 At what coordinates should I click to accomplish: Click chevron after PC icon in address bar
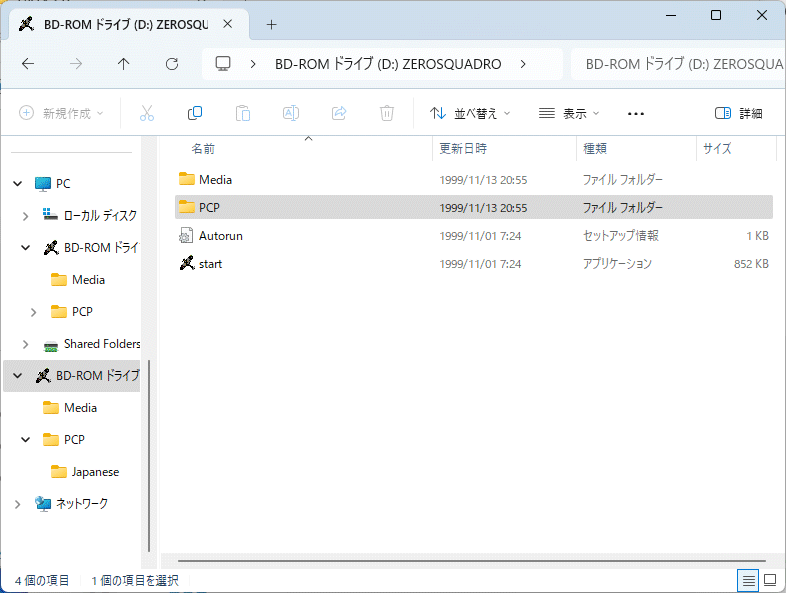click(x=253, y=64)
